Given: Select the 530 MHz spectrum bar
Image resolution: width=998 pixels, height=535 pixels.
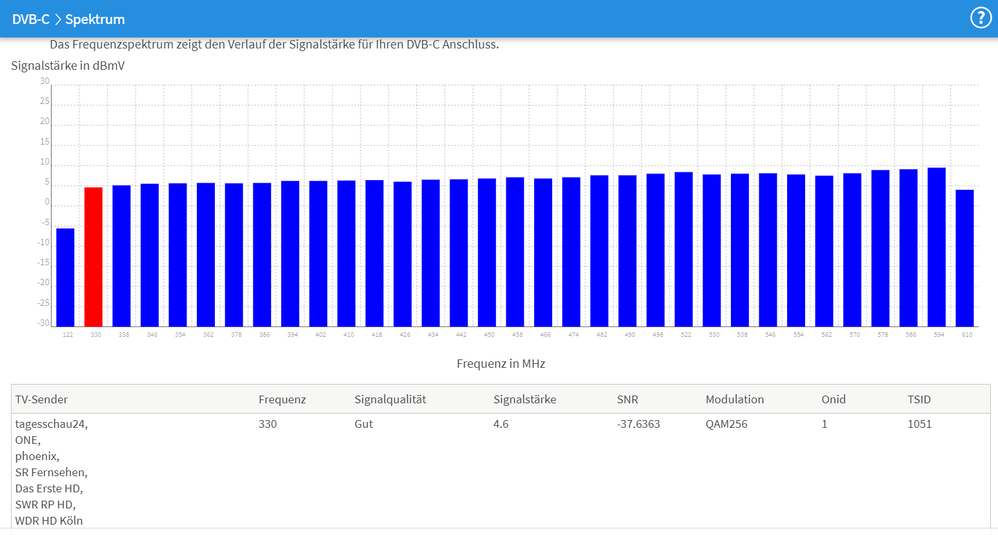Looking at the screenshot, I should [x=712, y=251].
